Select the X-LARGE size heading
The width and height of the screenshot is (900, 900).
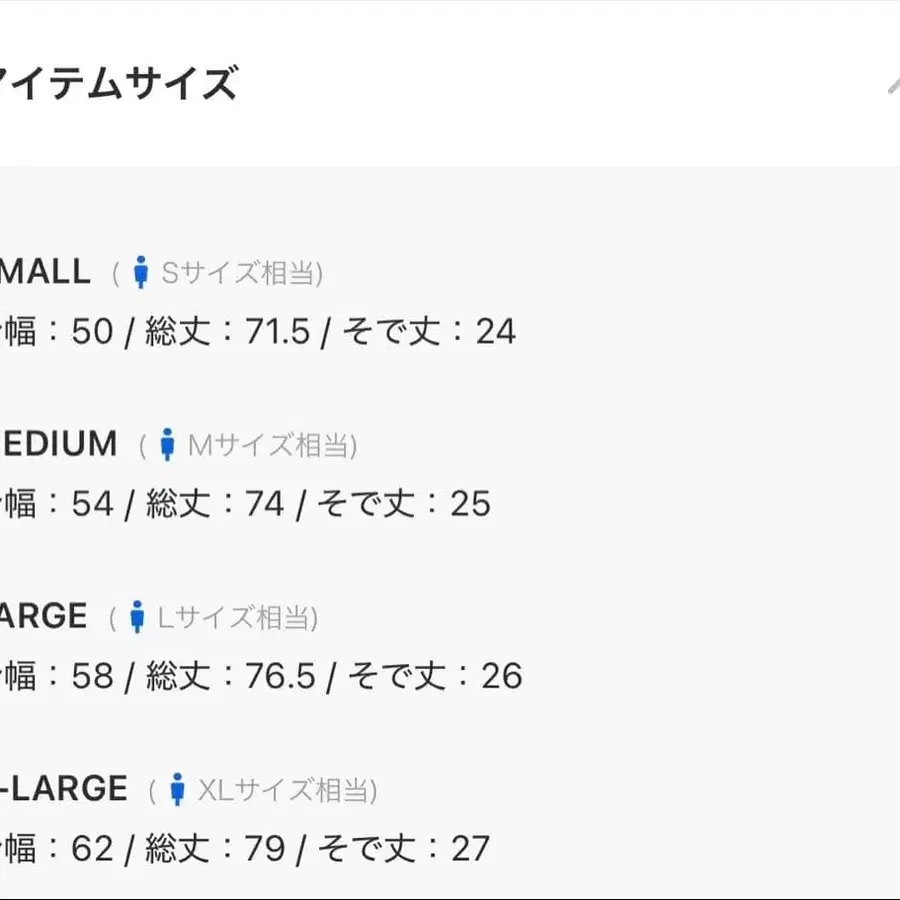(64, 788)
